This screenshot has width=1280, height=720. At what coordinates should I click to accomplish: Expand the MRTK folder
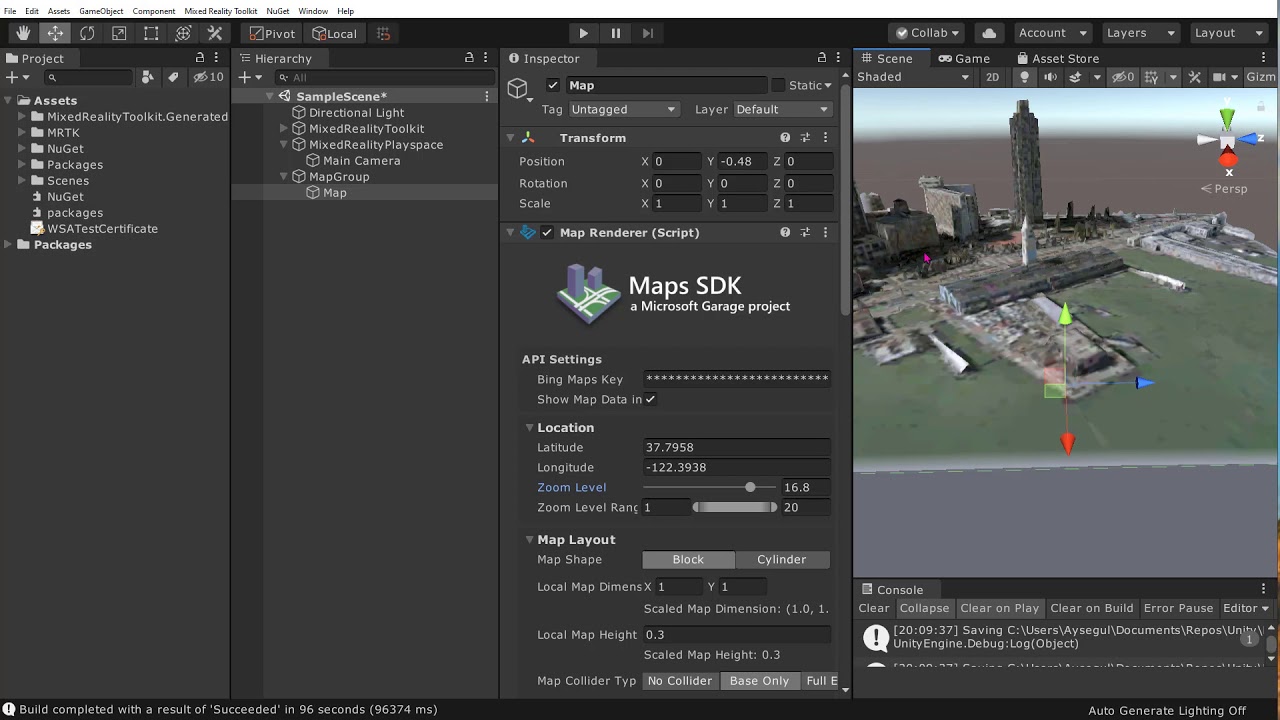coord(23,132)
